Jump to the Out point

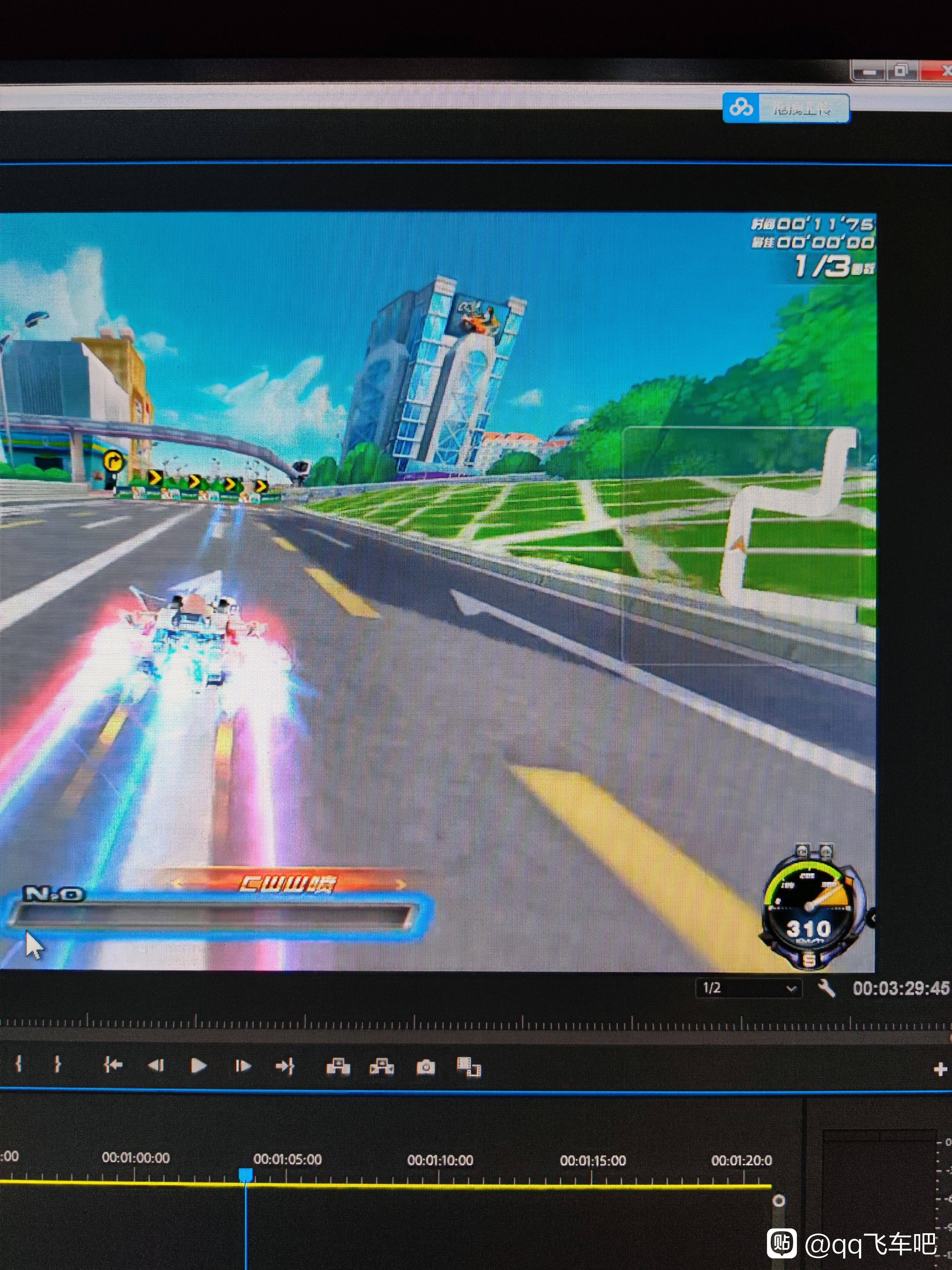[285, 1066]
